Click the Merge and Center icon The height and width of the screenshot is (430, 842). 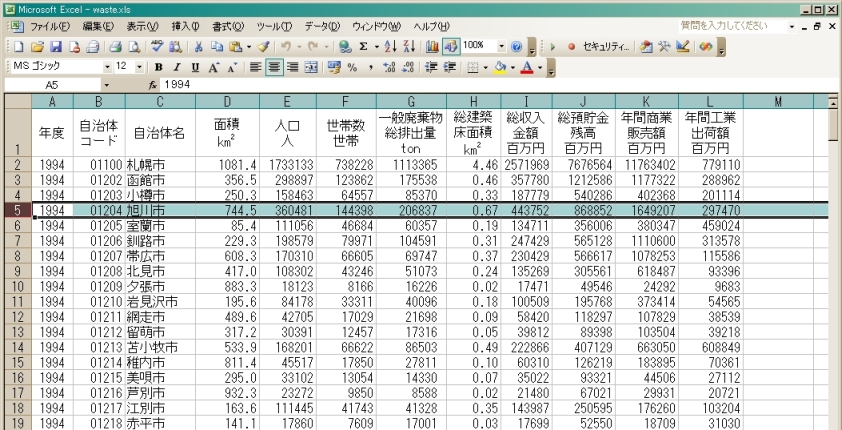tap(310, 67)
